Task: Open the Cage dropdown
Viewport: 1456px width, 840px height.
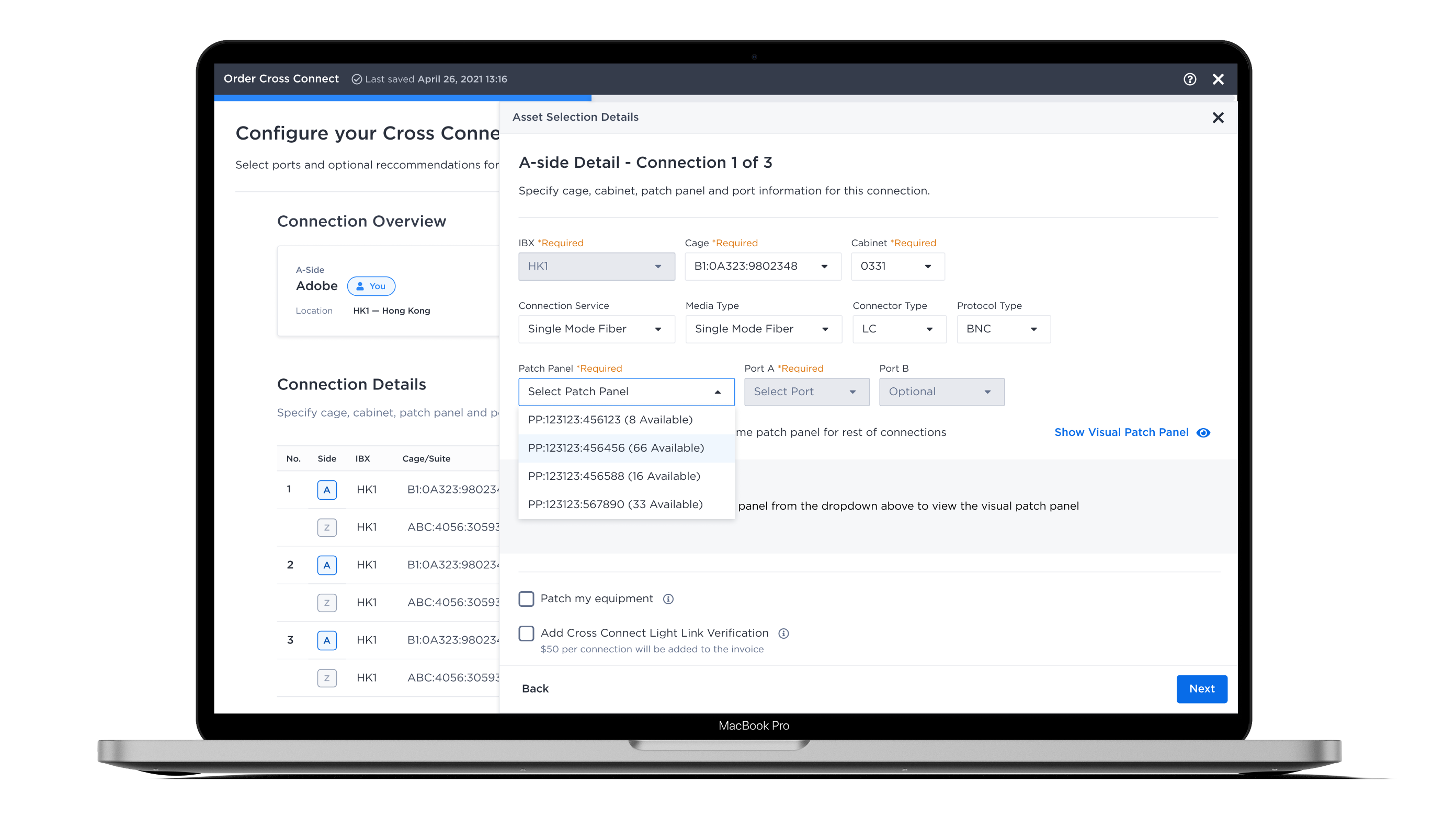Action: tap(763, 267)
